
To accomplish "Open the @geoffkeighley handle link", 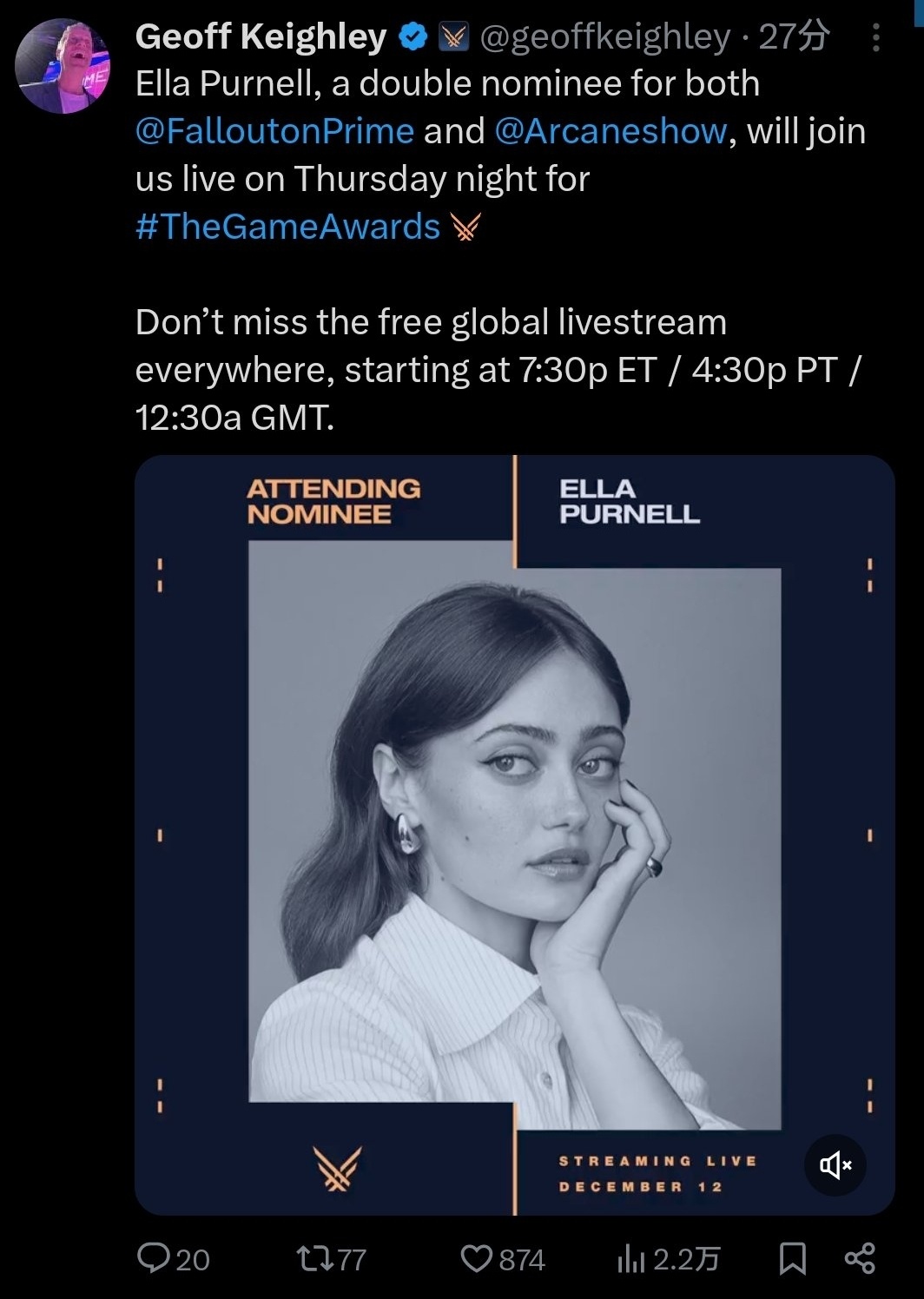I will click(604, 36).
